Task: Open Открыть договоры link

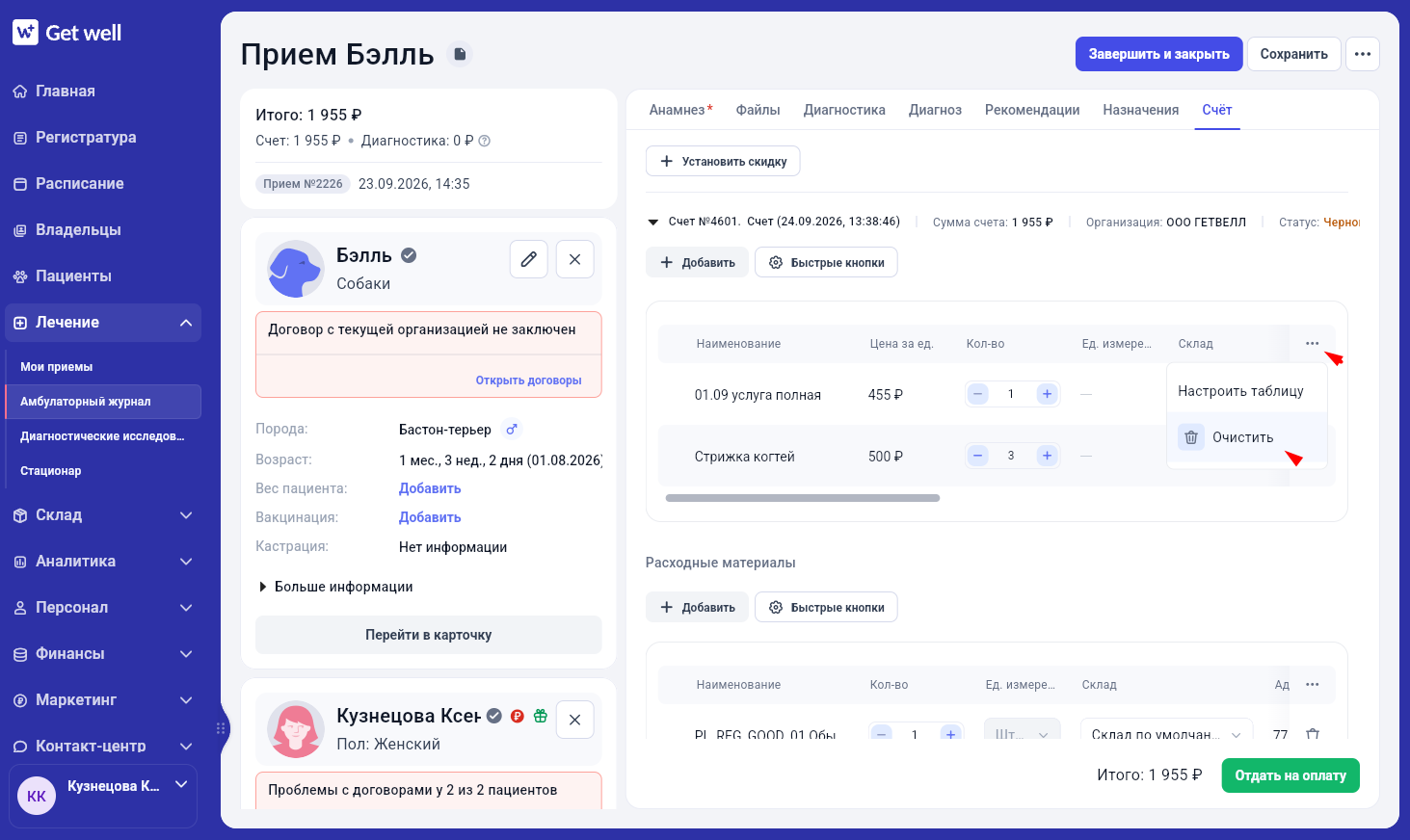Action: (528, 381)
